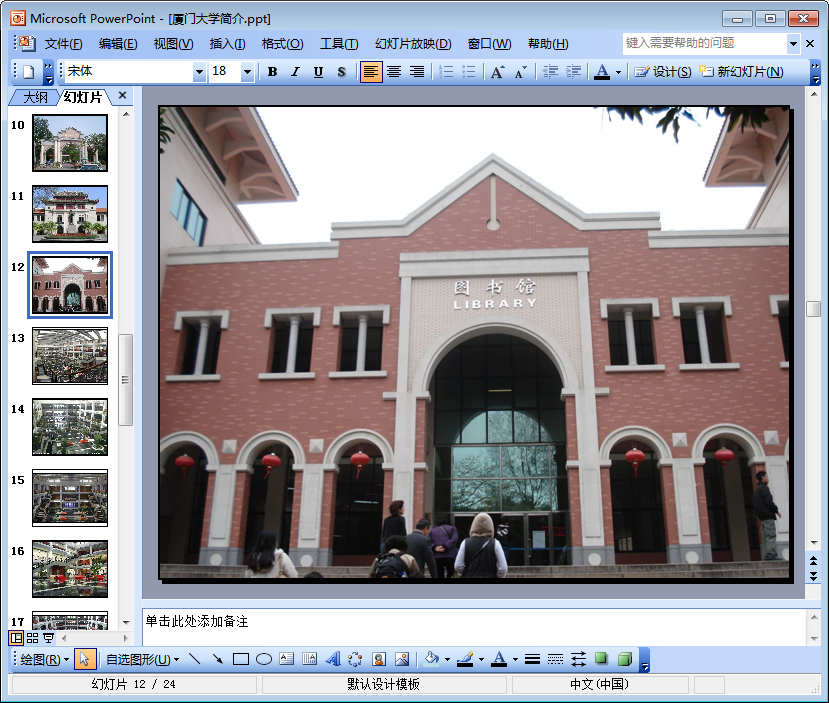Open the 绘图(R) drawing menu

point(44,660)
